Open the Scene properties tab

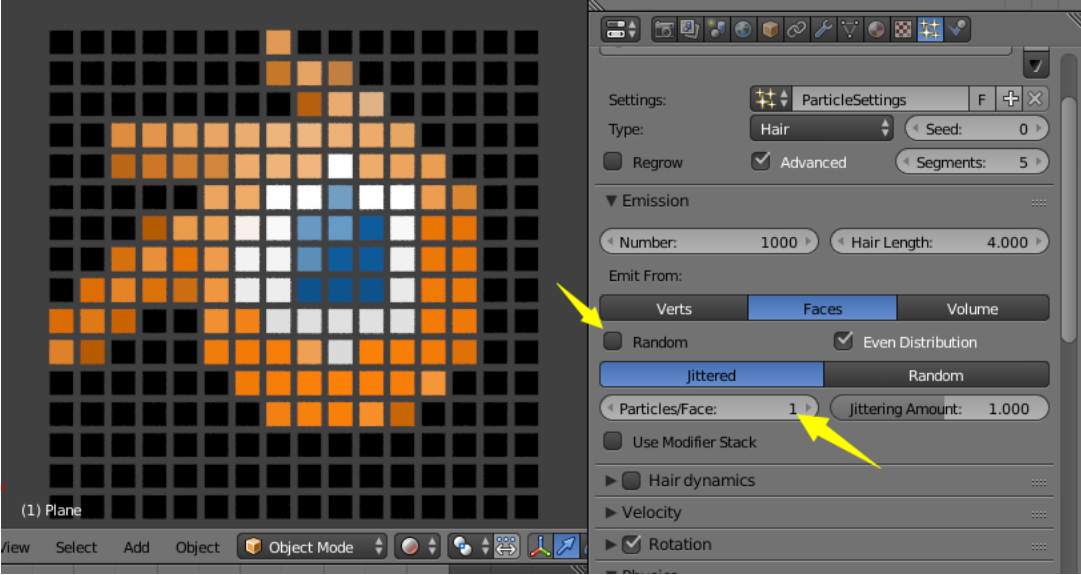coord(716,29)
